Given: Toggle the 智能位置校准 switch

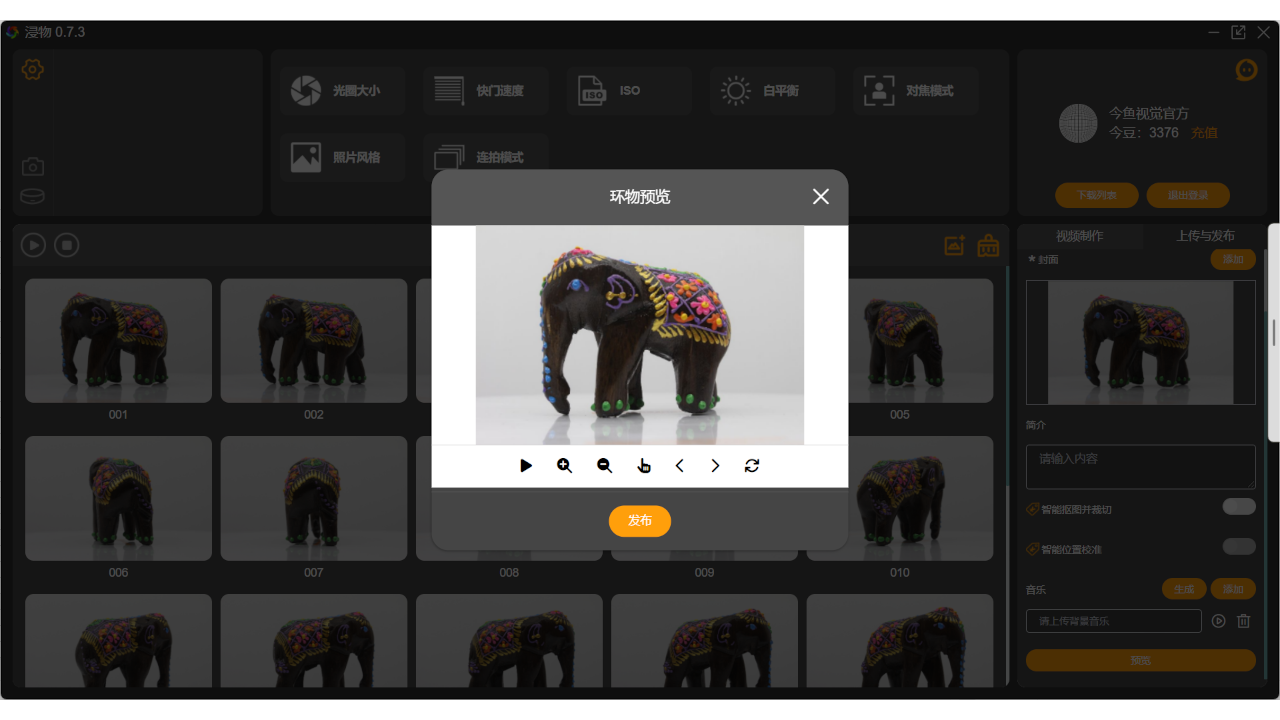Looking at the screenshot, I should [1238, 547].
